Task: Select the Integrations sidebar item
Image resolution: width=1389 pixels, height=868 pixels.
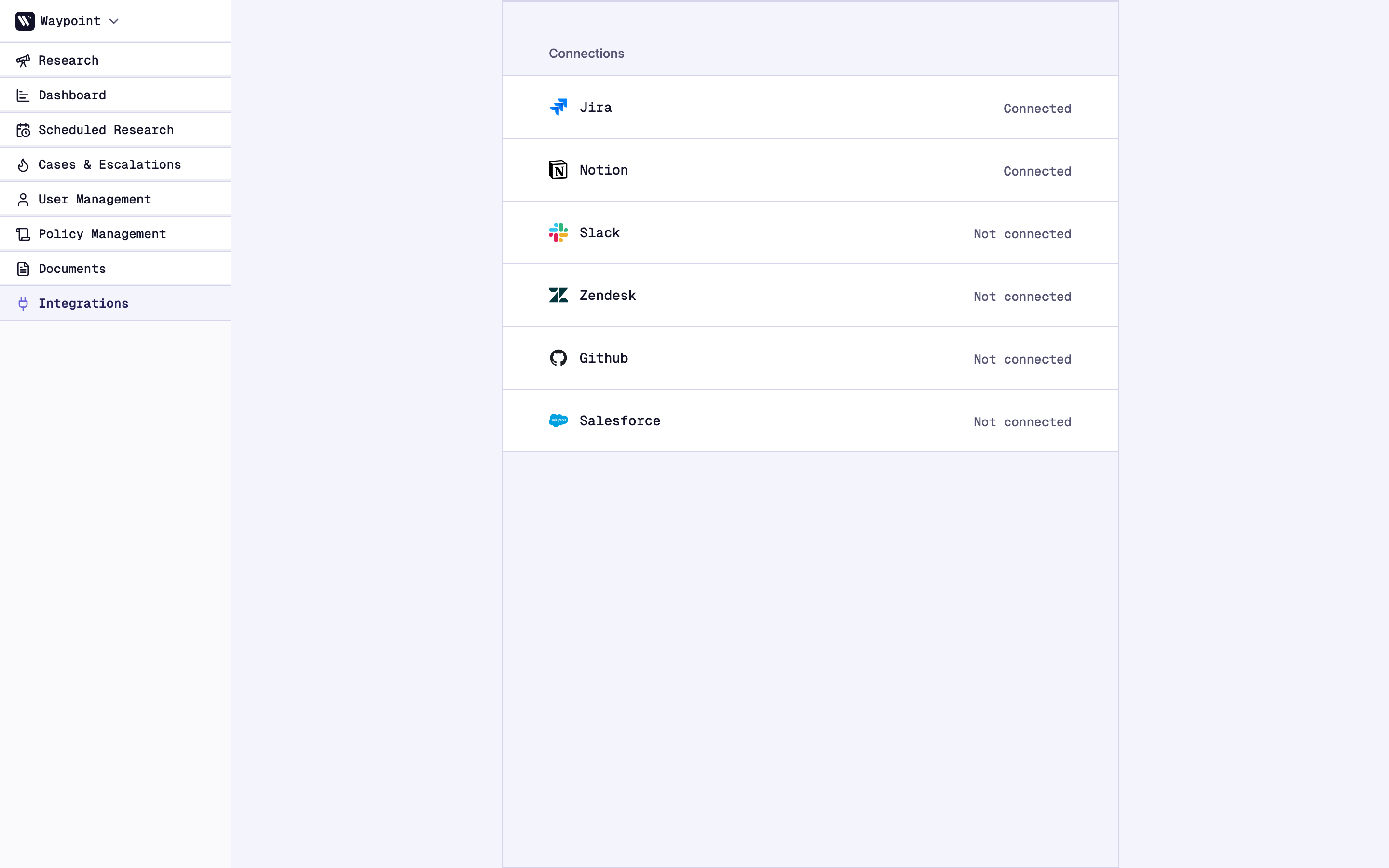Action: click(115, 303)
